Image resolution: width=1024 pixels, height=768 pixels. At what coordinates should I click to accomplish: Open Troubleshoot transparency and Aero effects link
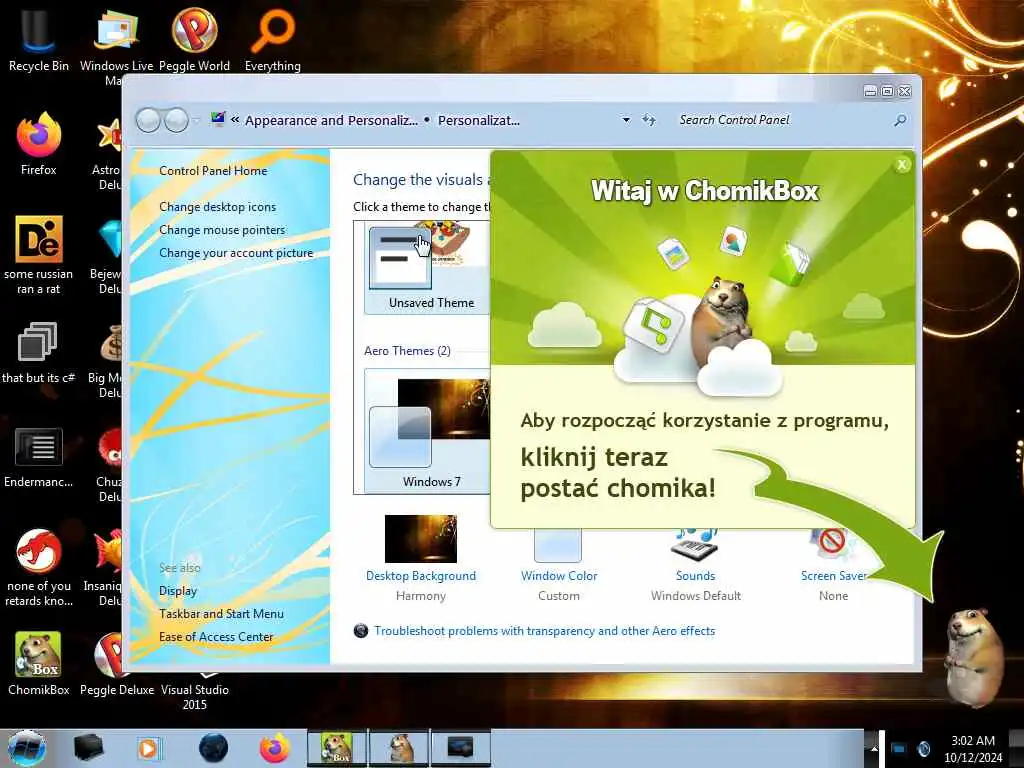[x=545, y=631]
